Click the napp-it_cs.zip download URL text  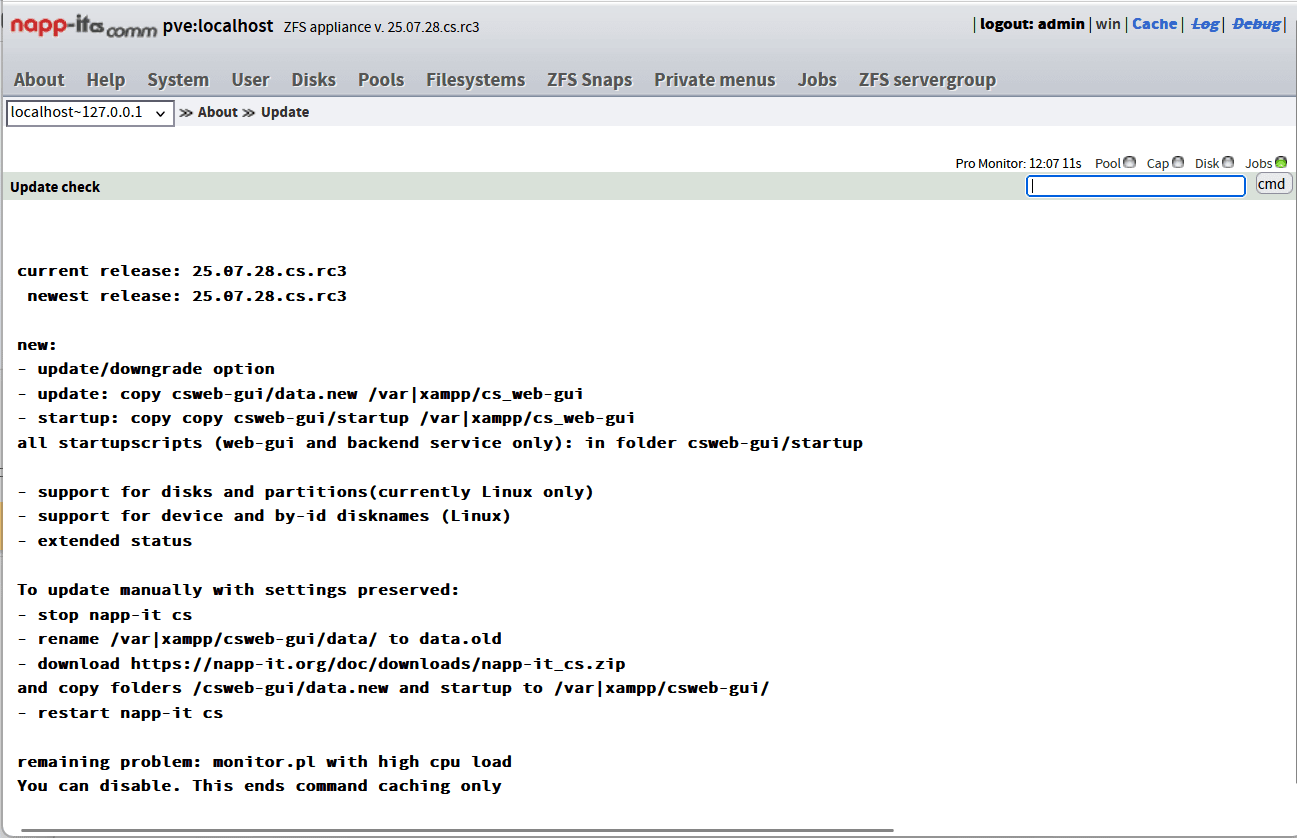378,663
